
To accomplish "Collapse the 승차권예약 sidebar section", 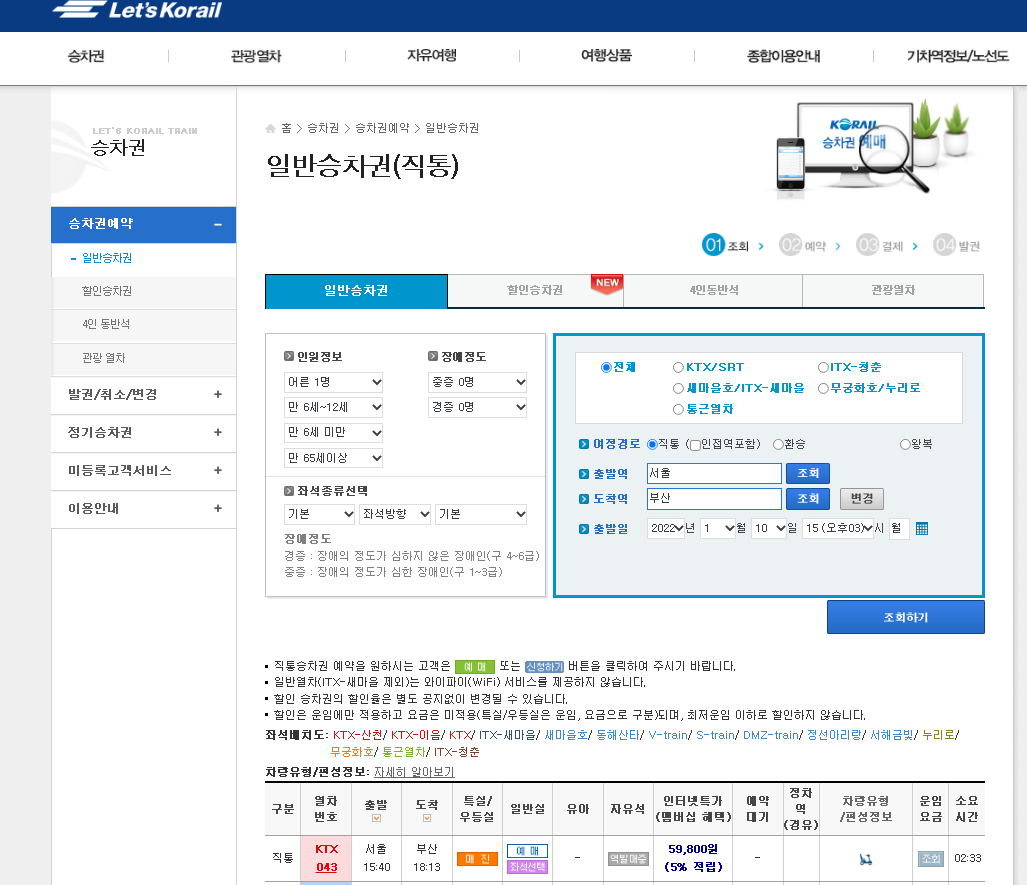I will point(143,224).
